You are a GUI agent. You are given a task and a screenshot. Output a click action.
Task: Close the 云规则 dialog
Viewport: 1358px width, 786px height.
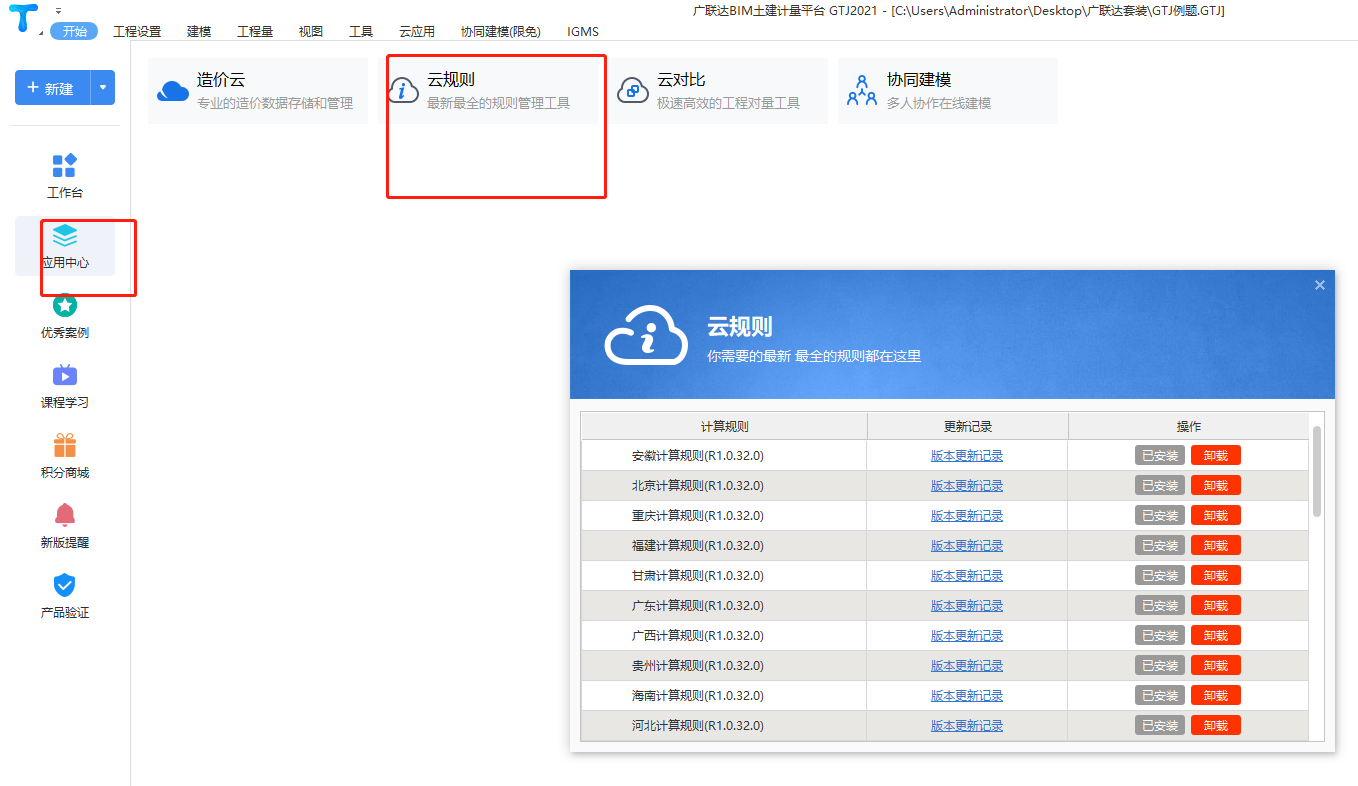[1320, 285]
